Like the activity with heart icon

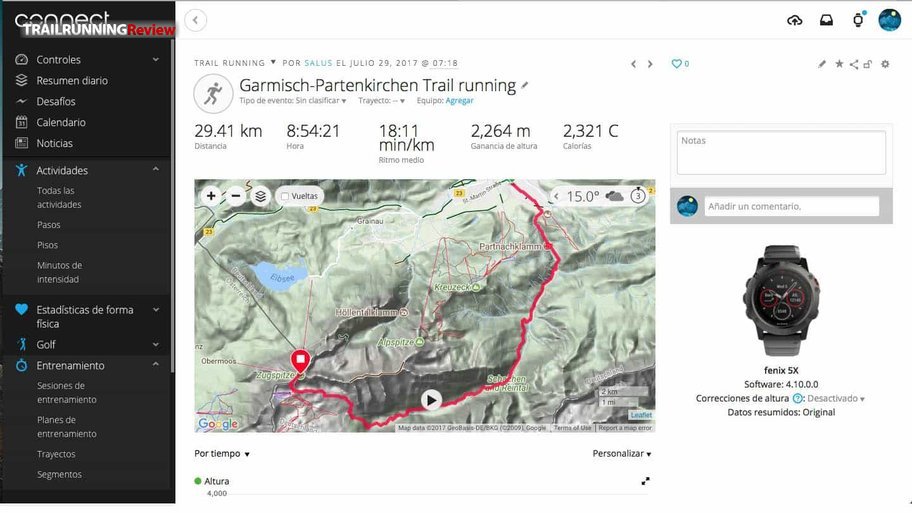(676, 63)
